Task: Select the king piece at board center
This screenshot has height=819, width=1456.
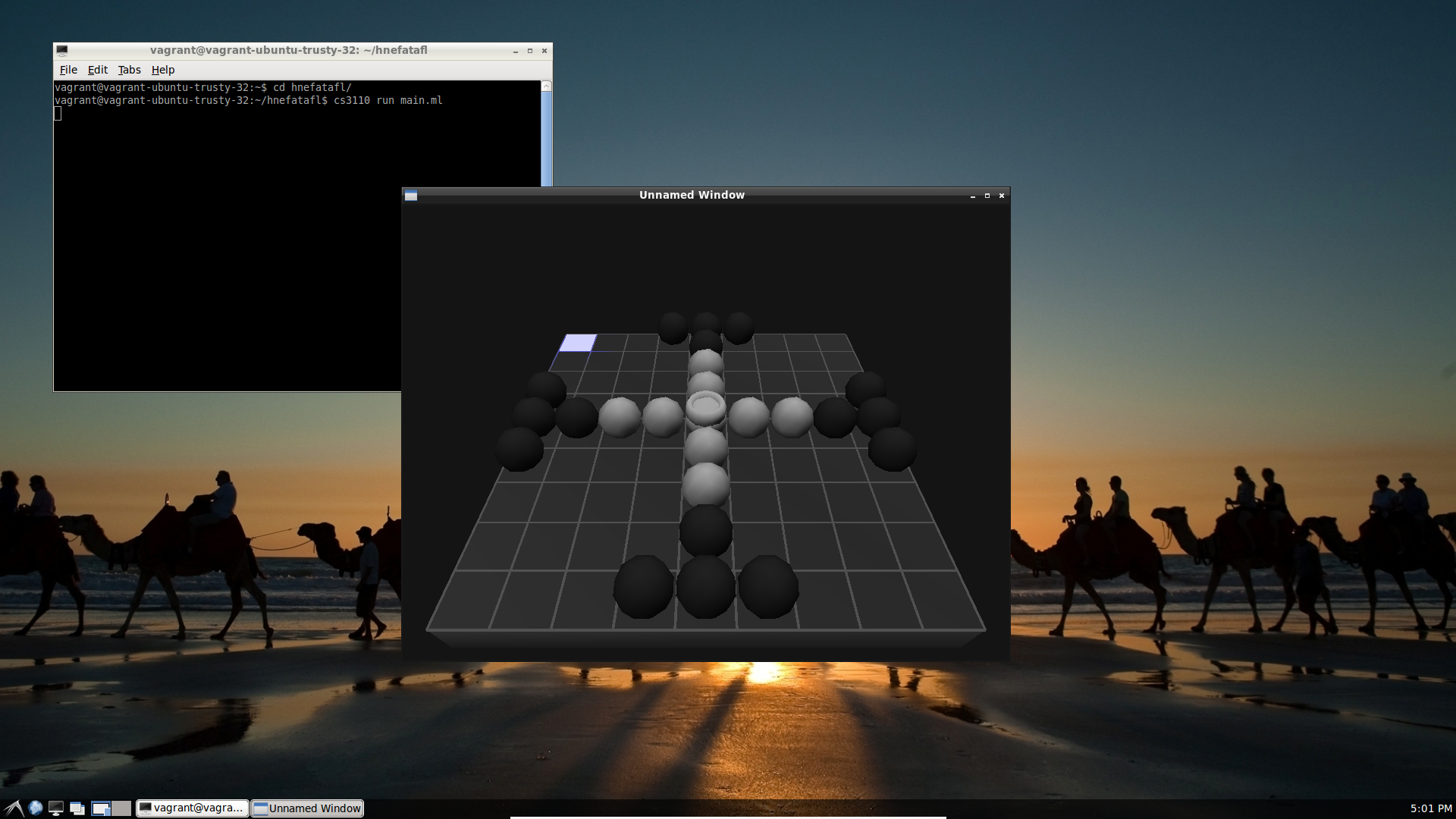Action: [x=706, y=409]
